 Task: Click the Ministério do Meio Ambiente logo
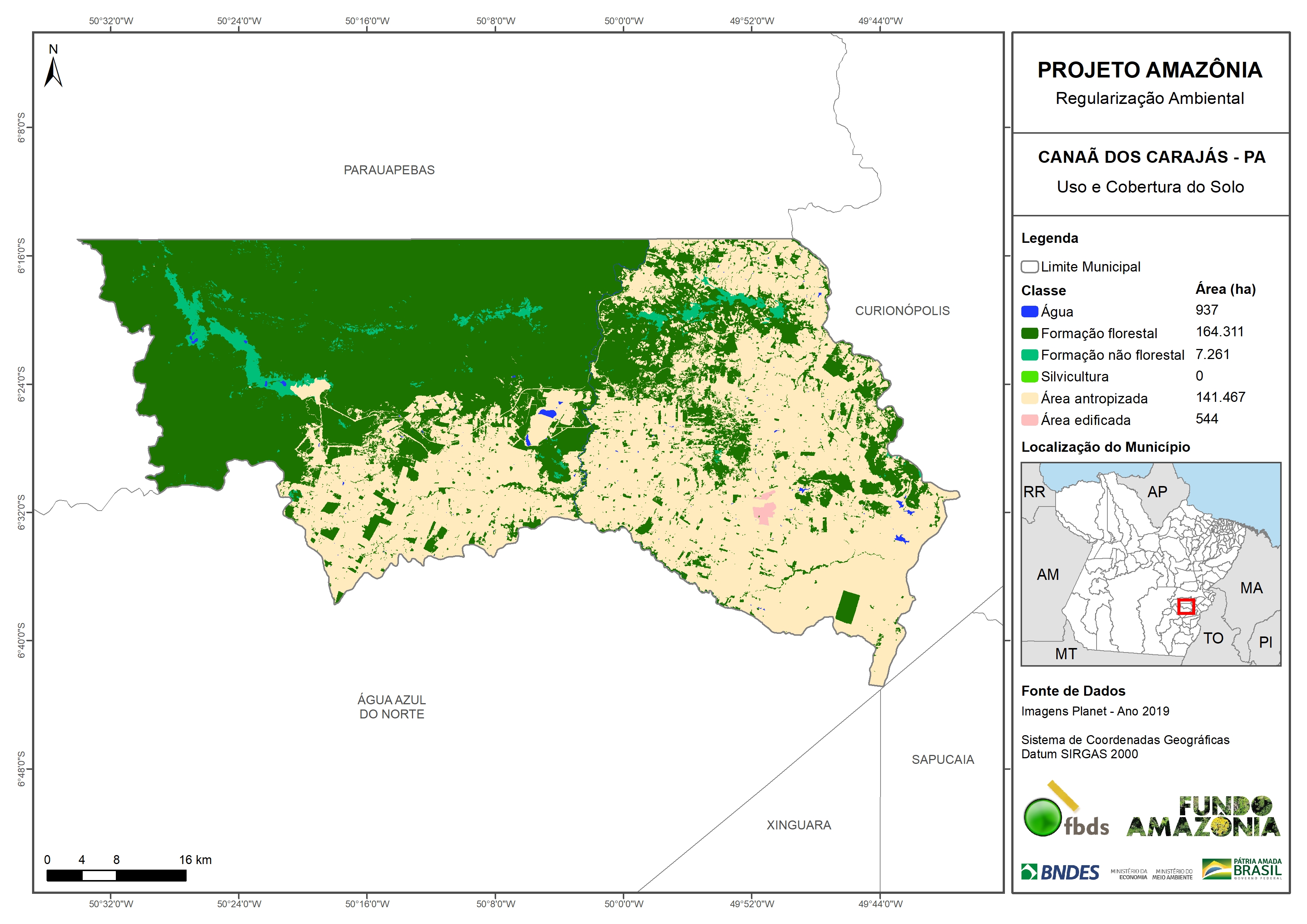tap(1172, 874)
